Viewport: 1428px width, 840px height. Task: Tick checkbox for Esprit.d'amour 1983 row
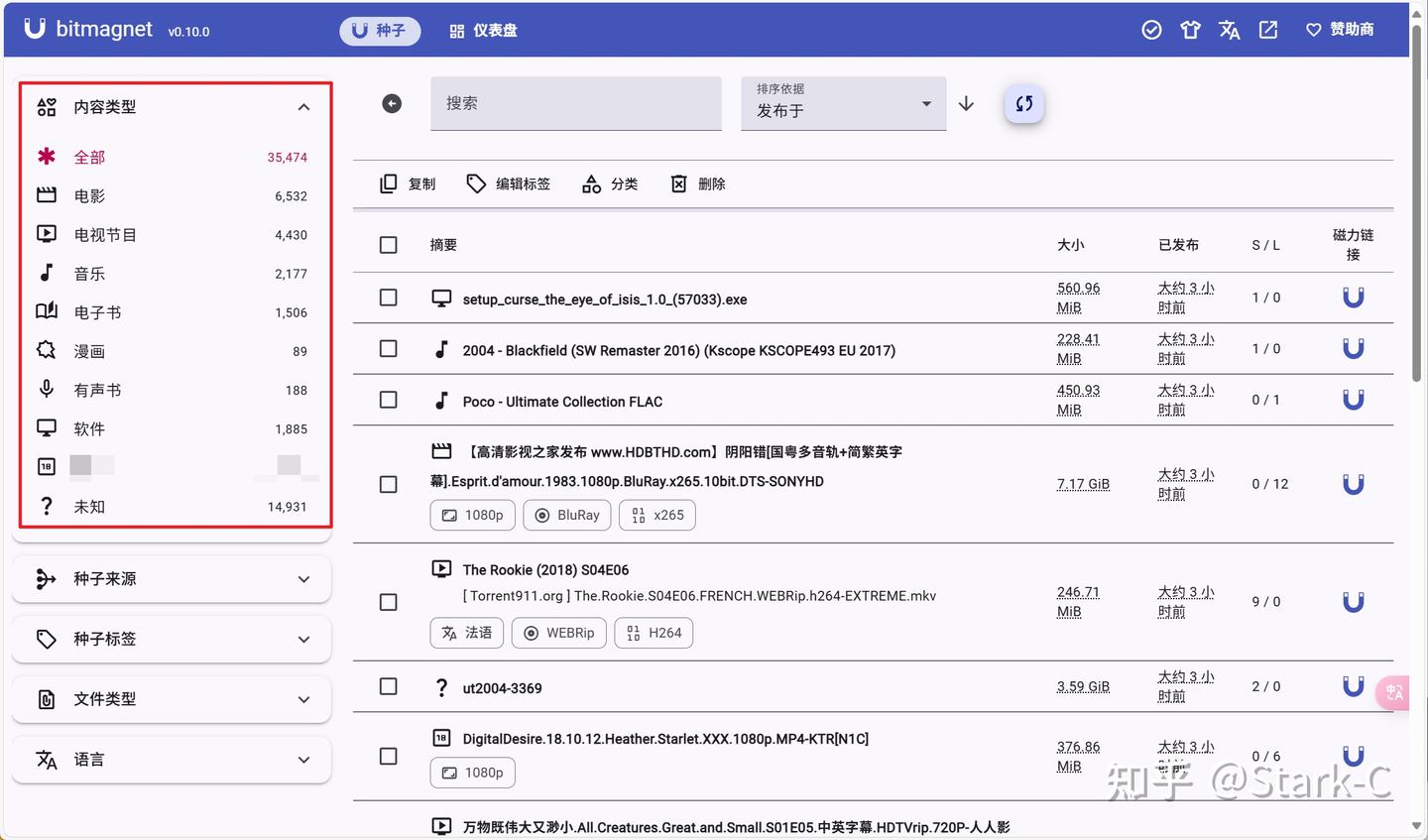click(389, 484)
